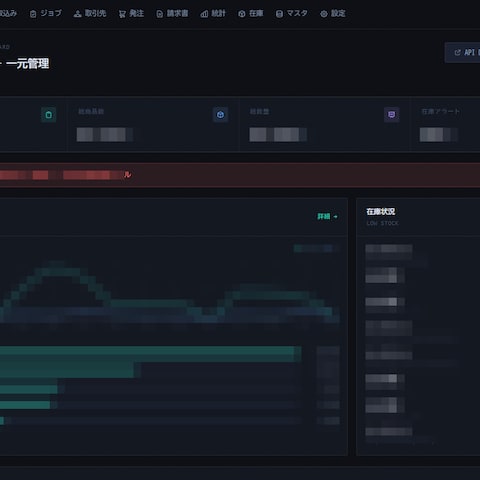Click the document icon beside 請求書
480x480 pixels.
coord(160,14)
